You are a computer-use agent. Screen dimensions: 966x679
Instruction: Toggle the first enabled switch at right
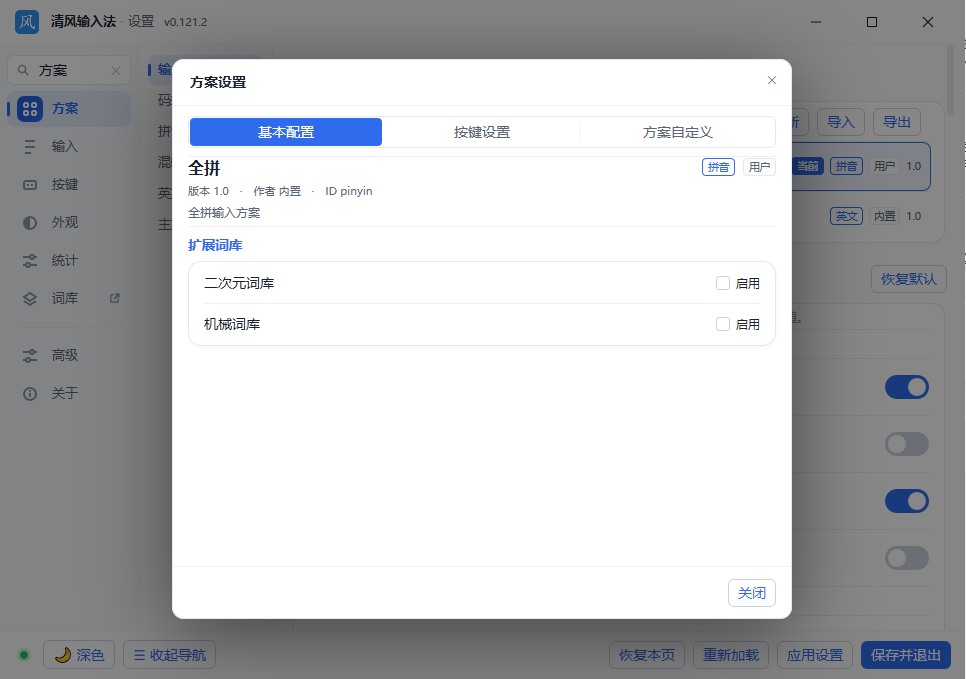coord(907,388)
